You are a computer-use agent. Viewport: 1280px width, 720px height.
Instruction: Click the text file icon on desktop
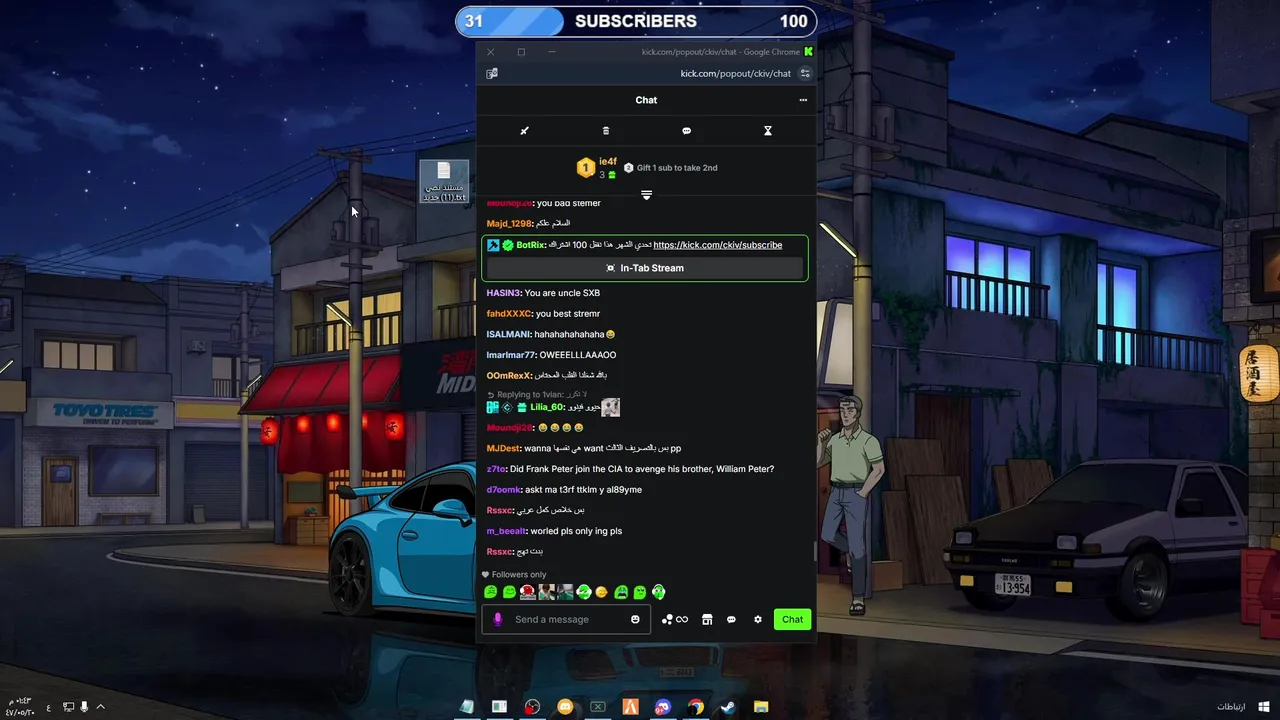click(444, 182)
